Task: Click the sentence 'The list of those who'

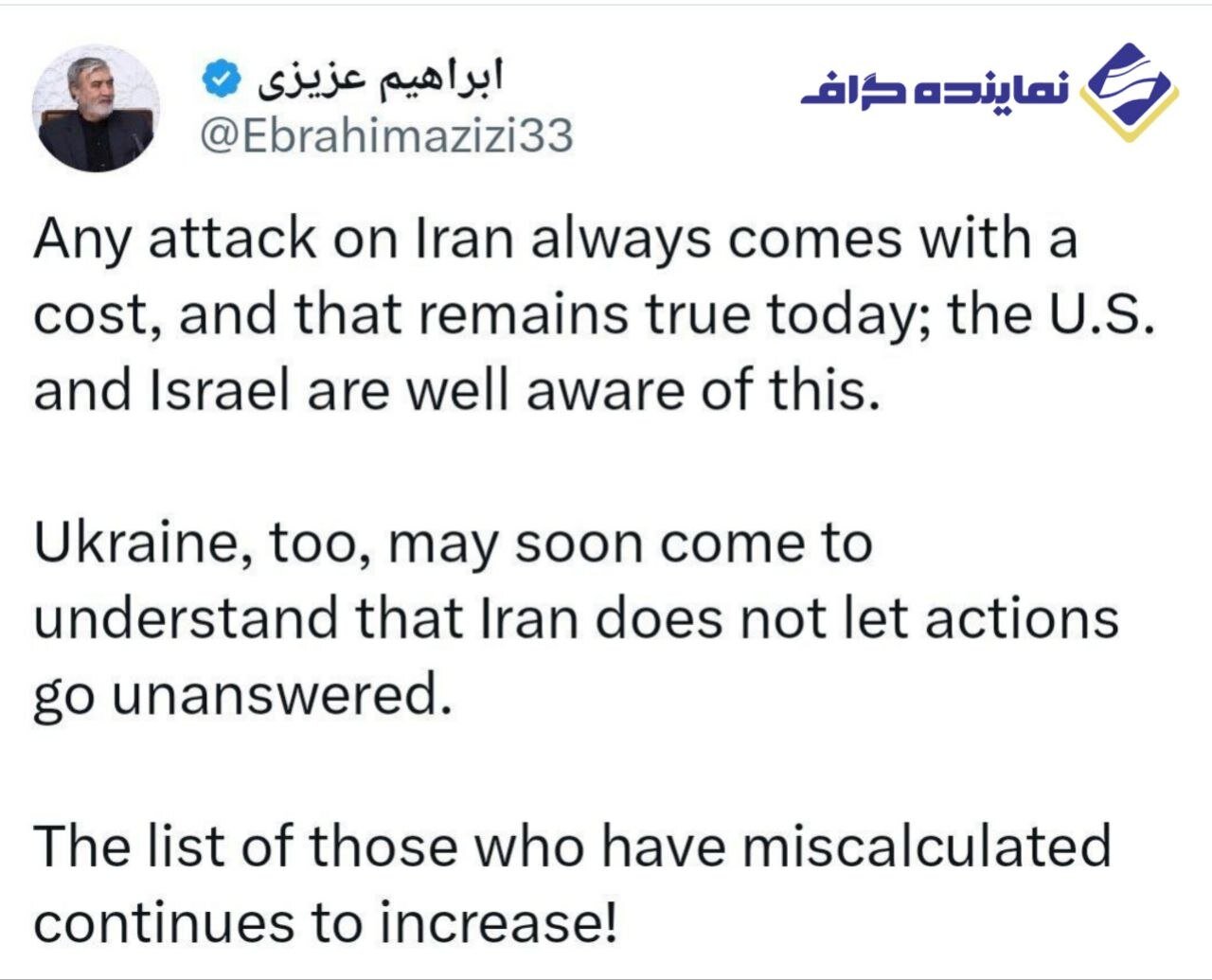Action: coord(572,883)
